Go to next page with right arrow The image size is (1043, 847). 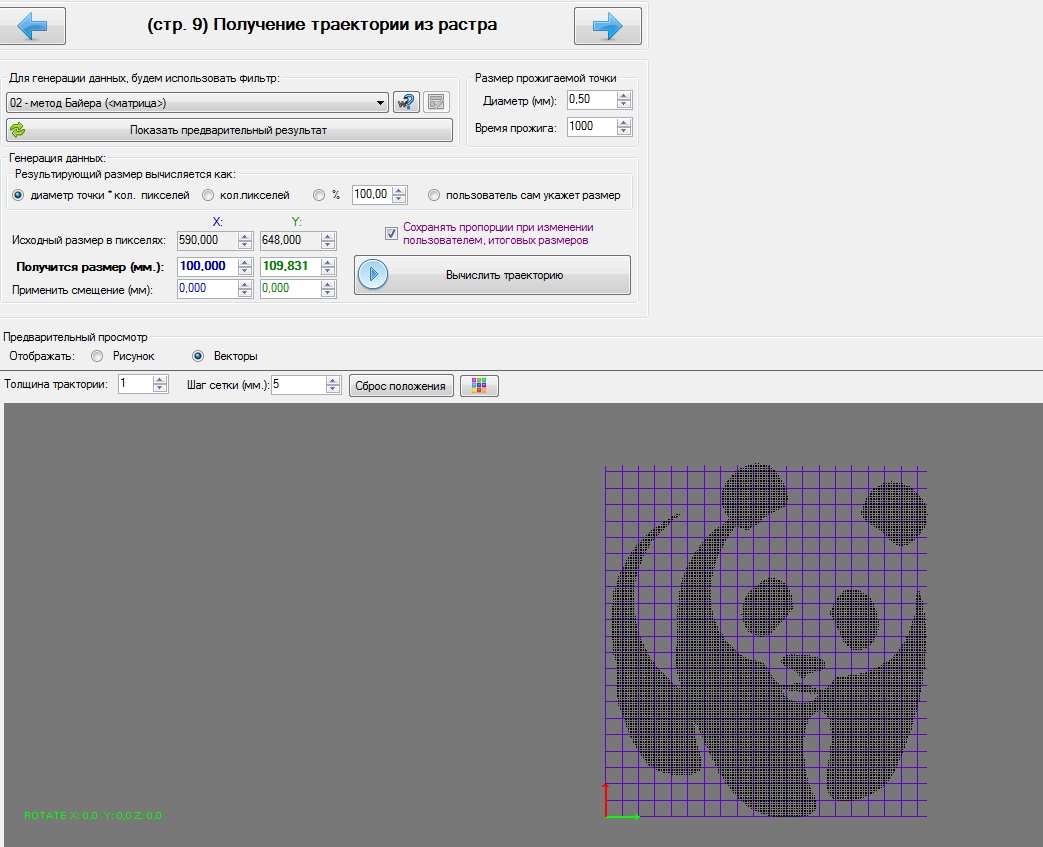tap(607, 26)
